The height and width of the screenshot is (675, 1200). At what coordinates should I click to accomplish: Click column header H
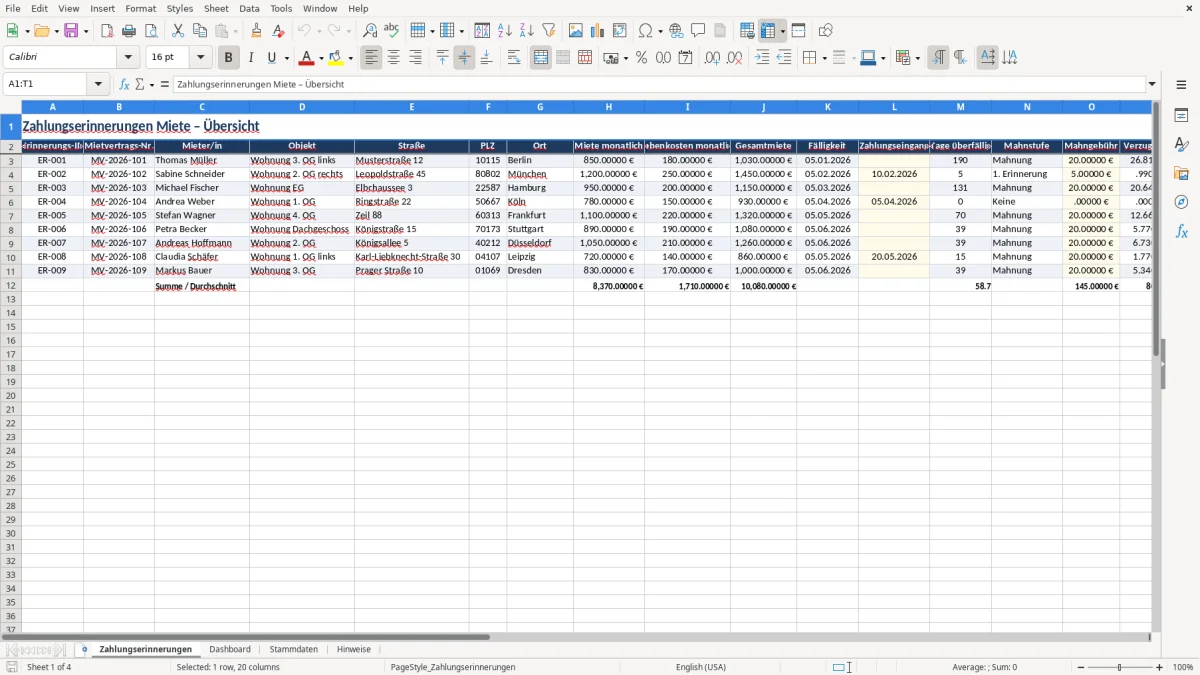coord(608,106)
